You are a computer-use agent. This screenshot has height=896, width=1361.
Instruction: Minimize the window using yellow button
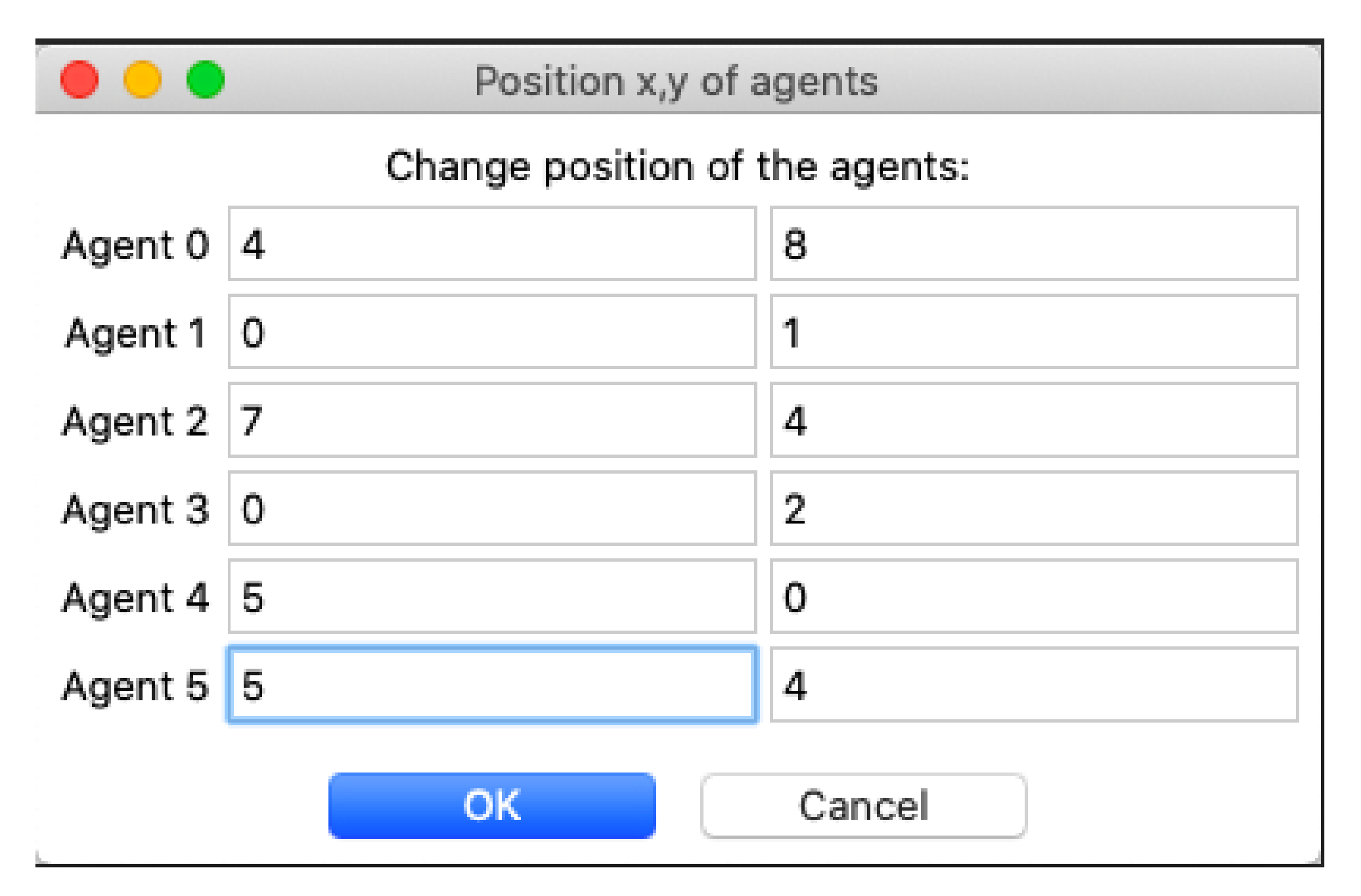[x=143, y=79]
